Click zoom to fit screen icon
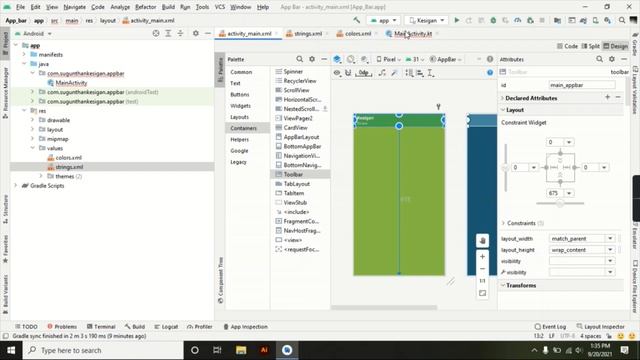Screen dimensions: 640x360 click(x=482, y=293)
